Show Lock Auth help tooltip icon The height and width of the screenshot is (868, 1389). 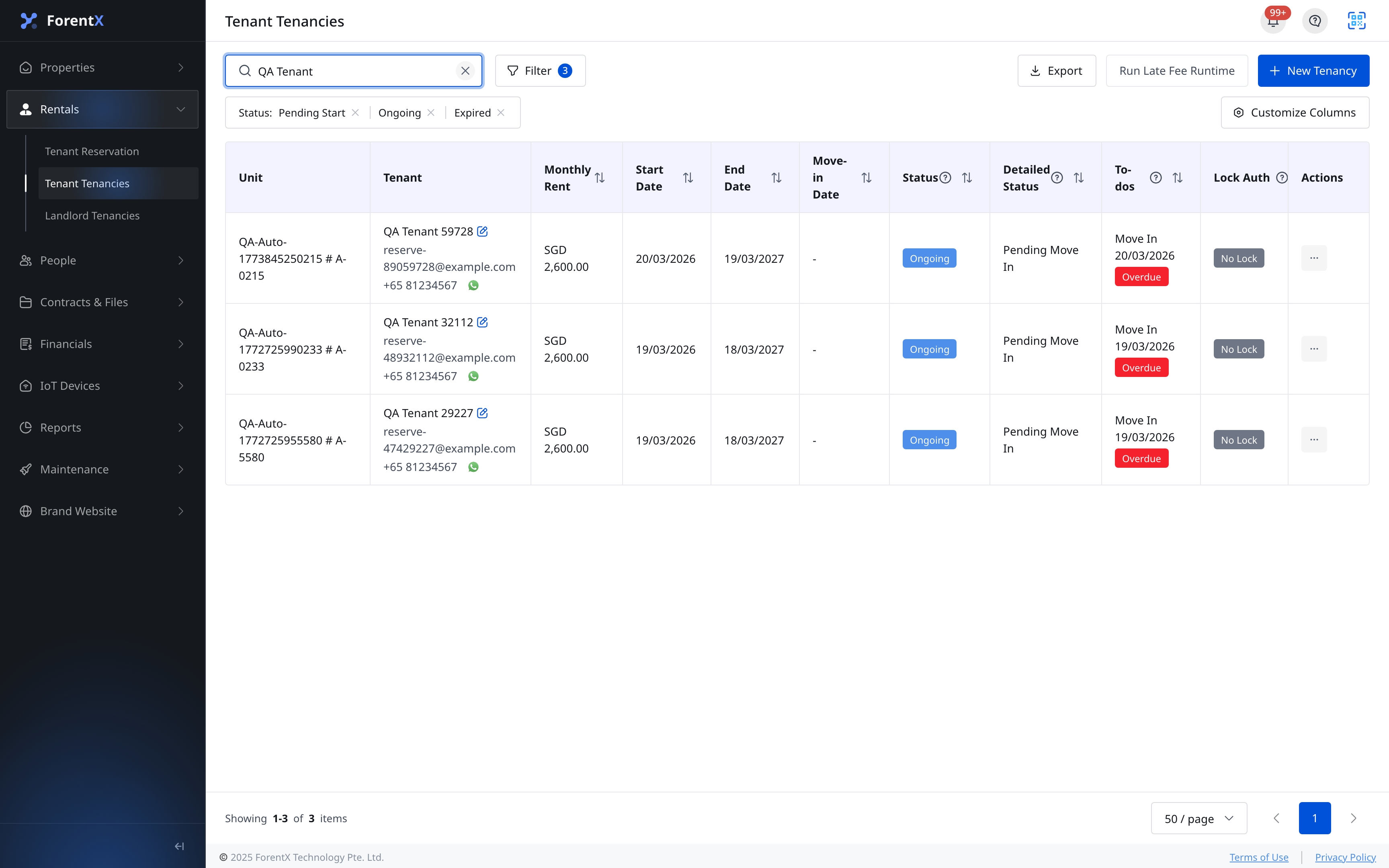click(x=1282, y=178)
